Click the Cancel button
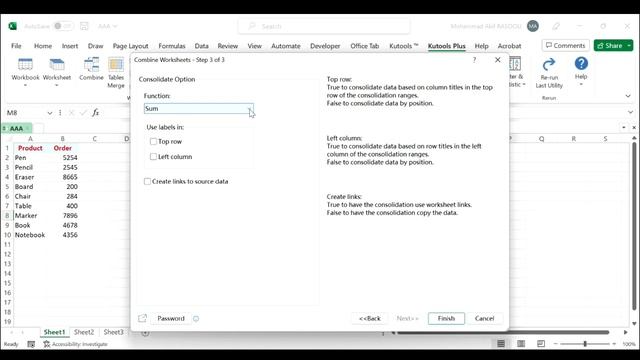This screenshot has height=360, width=640. tap(484, 318)
